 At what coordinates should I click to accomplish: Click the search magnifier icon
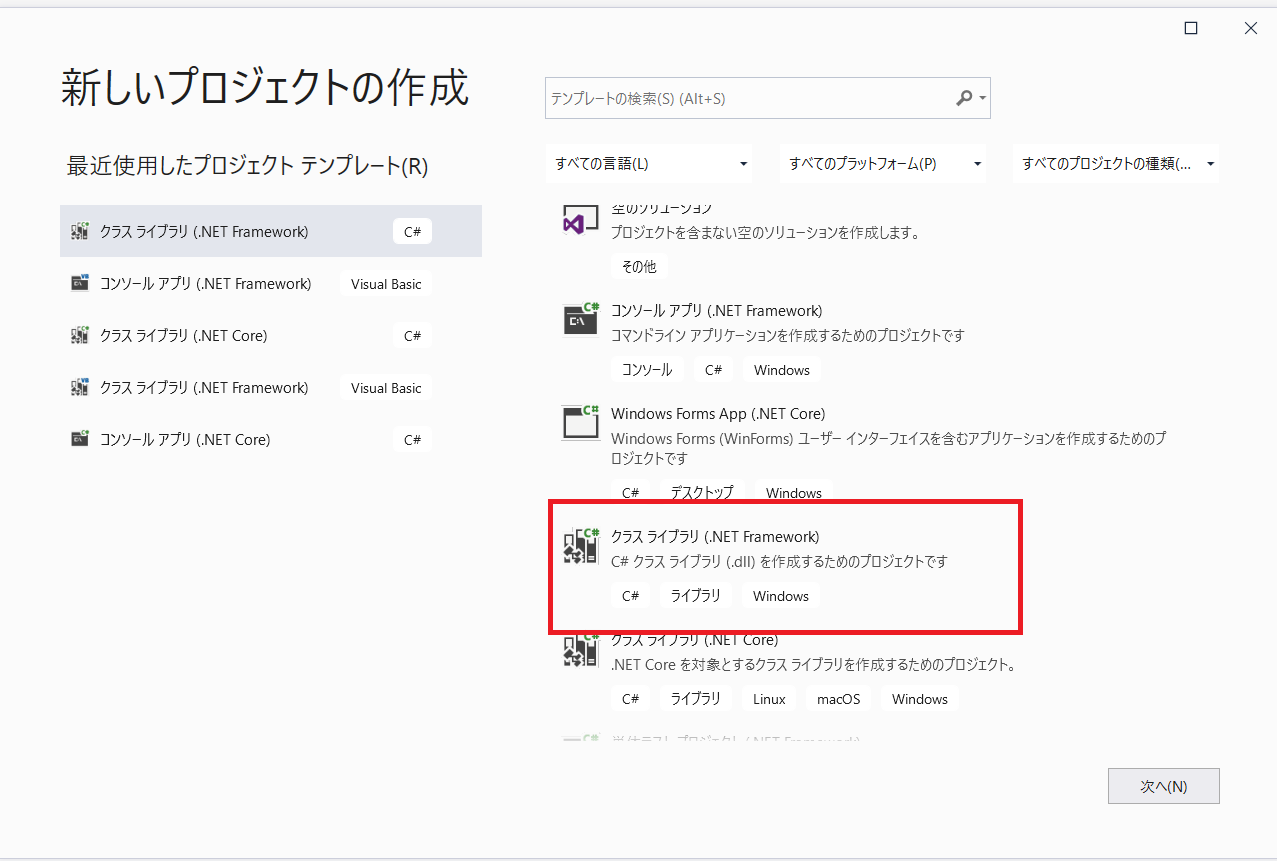(x=964, y=98)
